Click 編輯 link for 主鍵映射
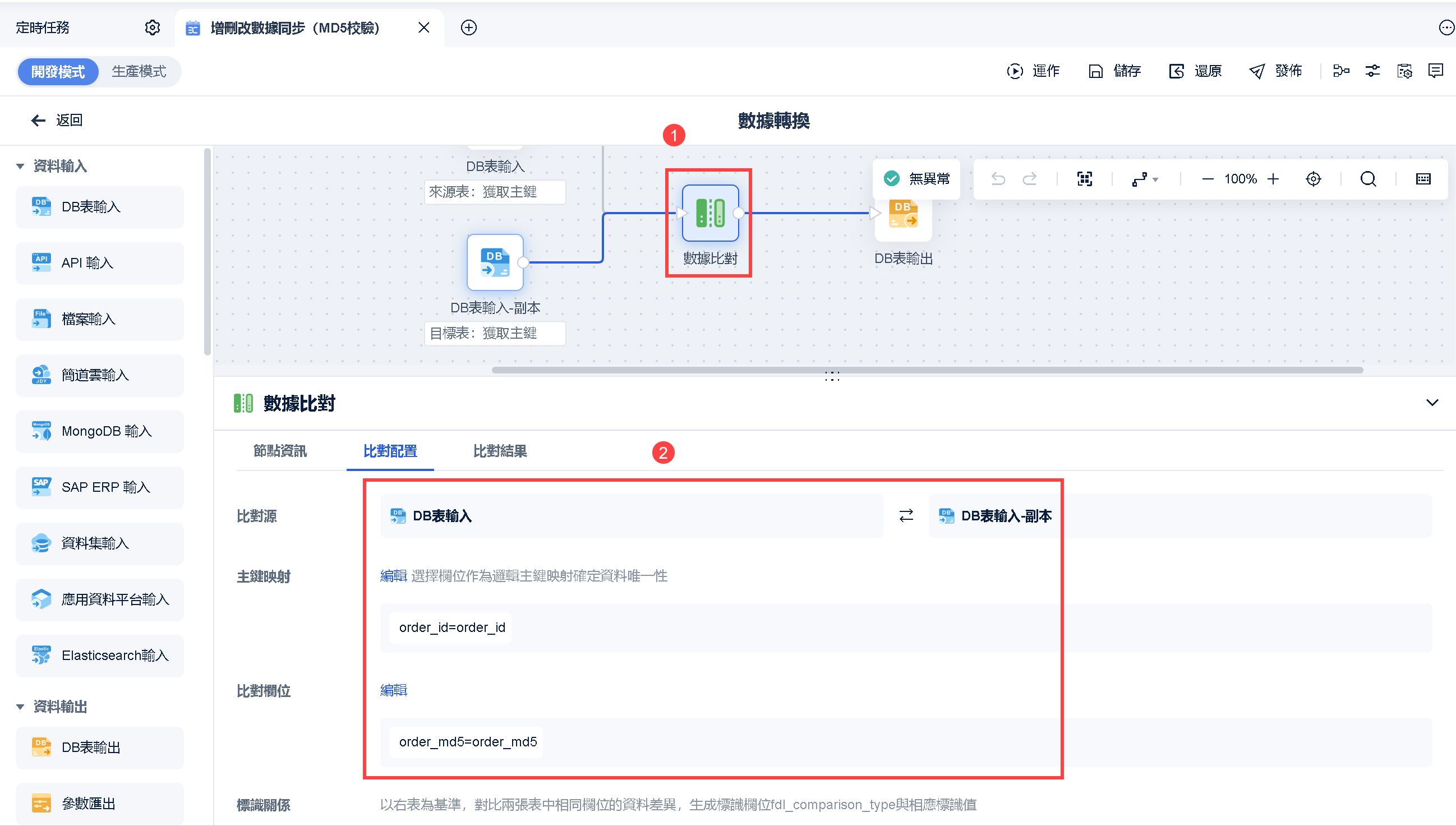1456x826 pixels. 393,576
